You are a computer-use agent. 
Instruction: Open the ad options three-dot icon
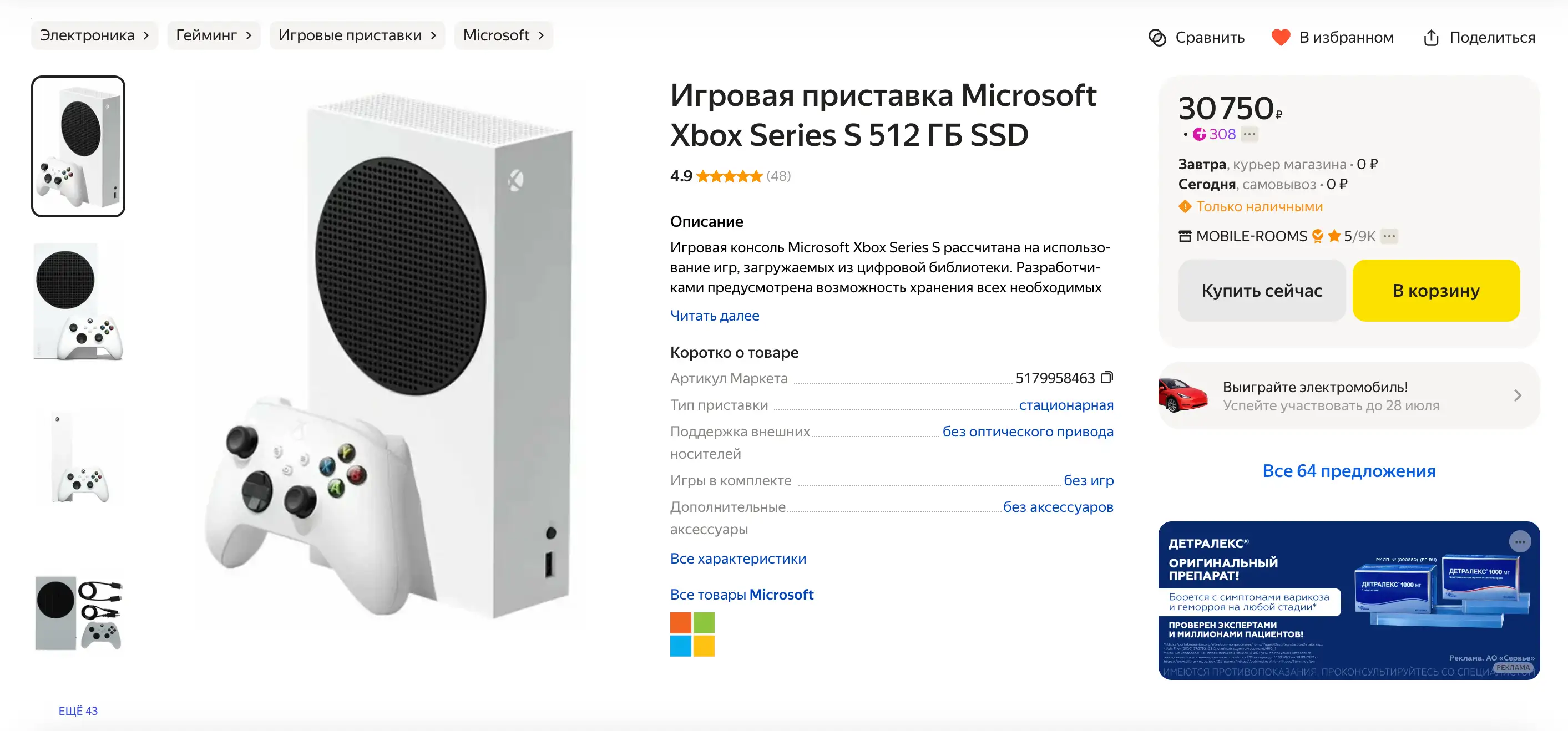[1519, 541]
